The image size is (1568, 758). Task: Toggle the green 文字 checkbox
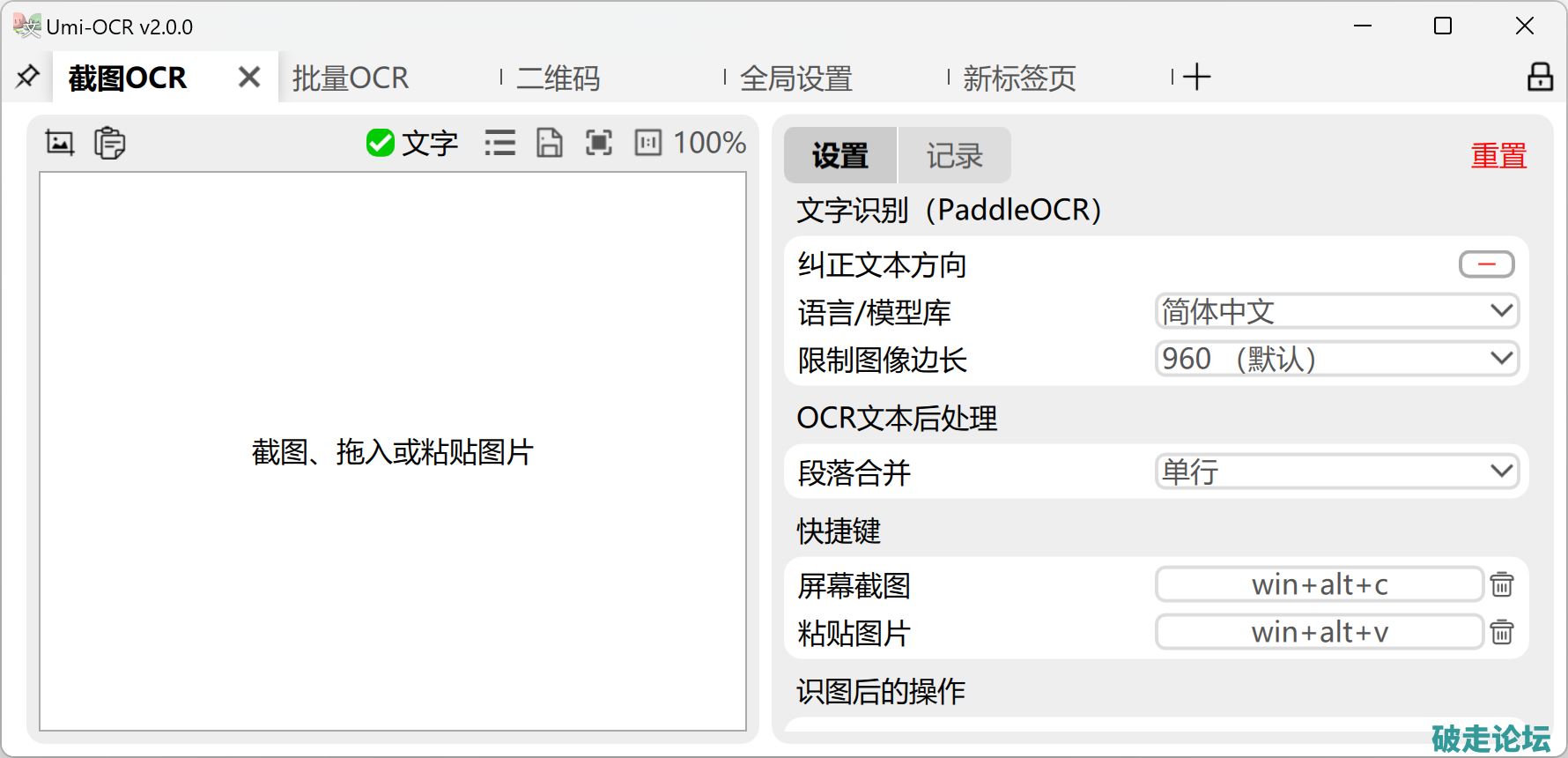pos(381,143)
